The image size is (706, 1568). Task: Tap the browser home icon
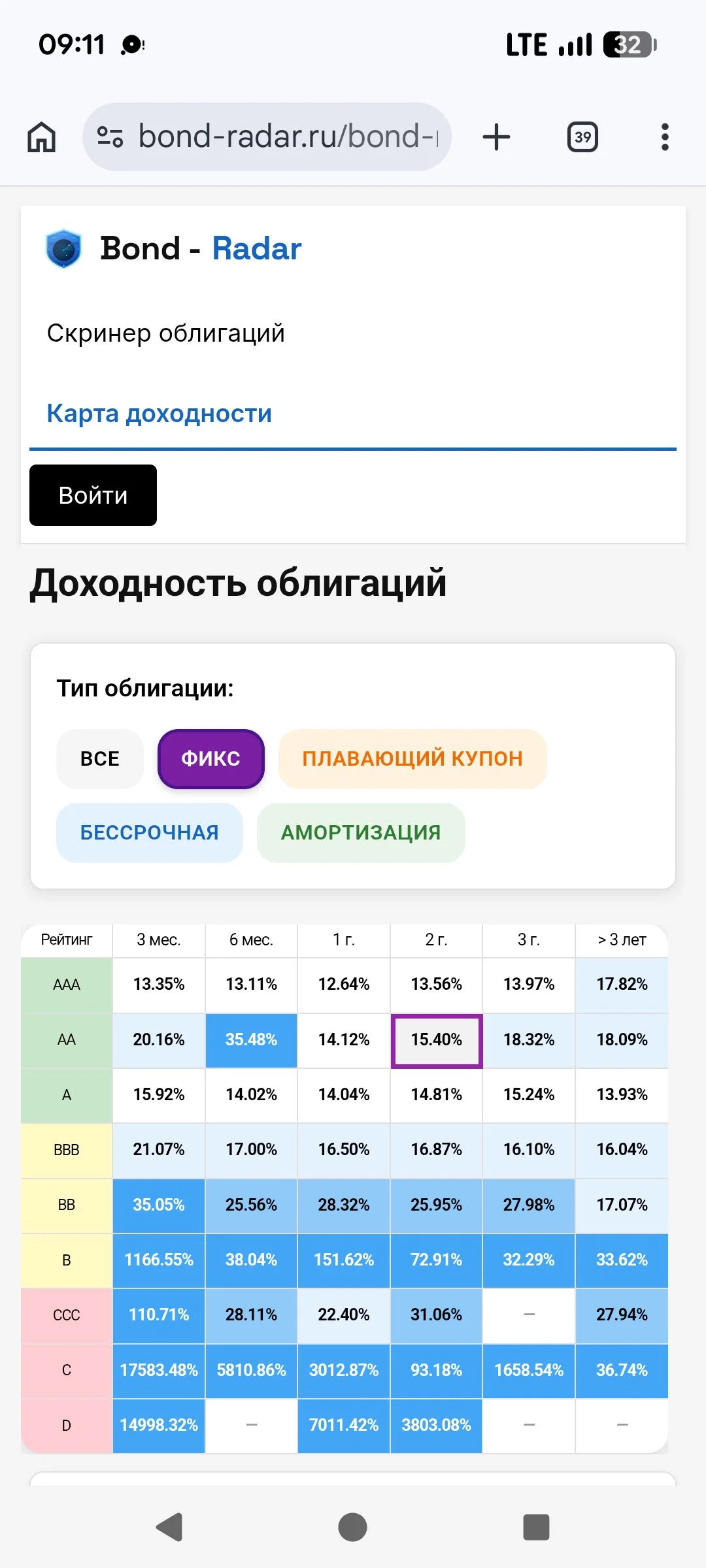tap(41, 137)
